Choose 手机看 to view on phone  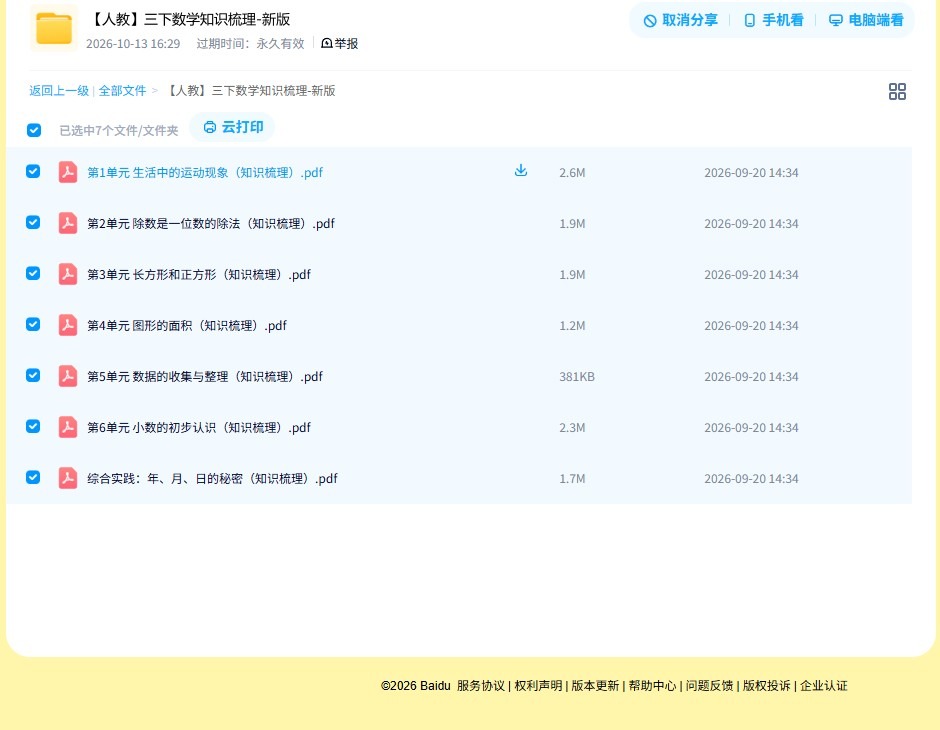point(773,20)
